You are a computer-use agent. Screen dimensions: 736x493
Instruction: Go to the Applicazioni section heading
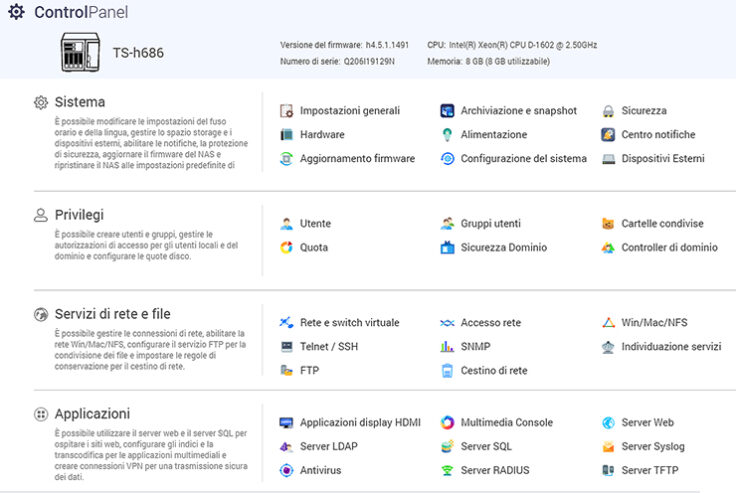pyautogui.click(x=92, y=413)
